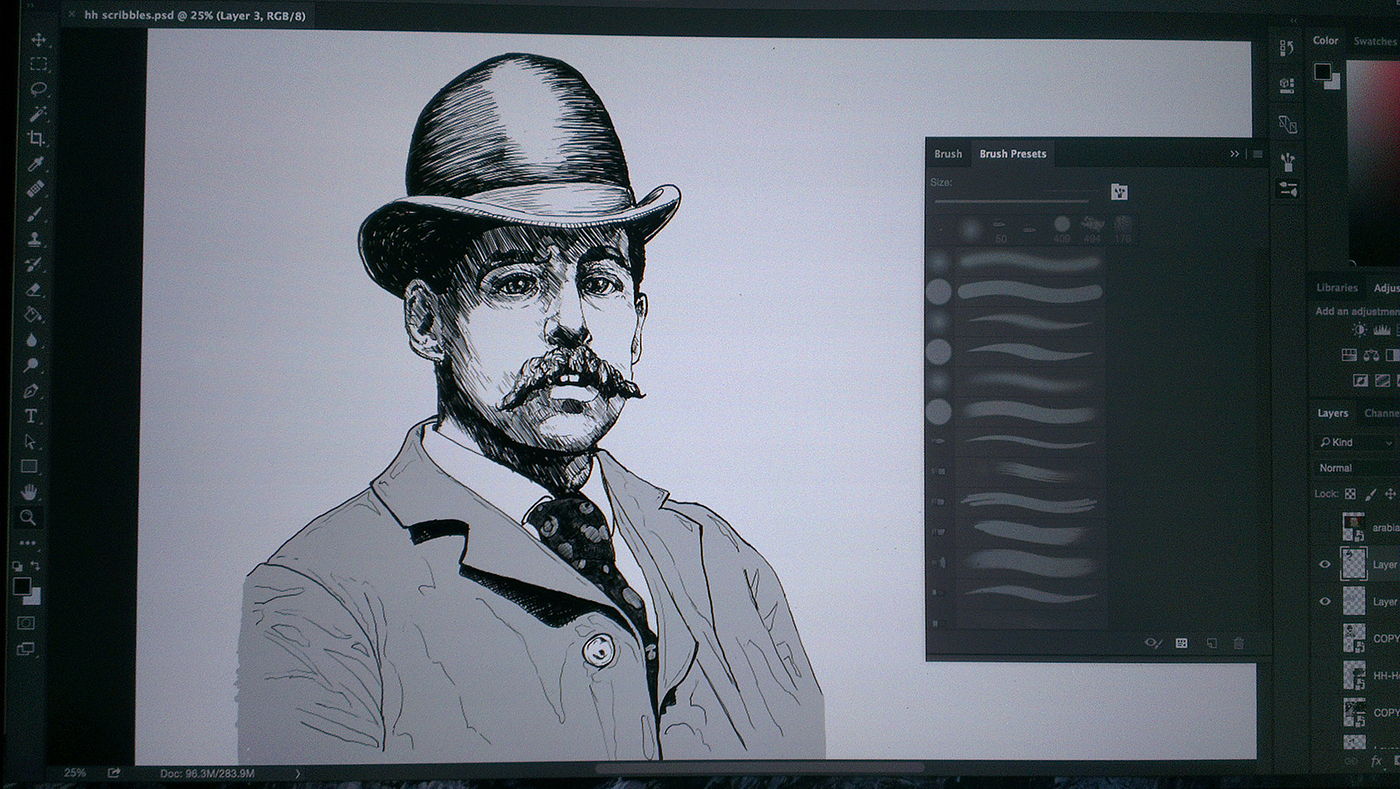Pick the Crop tool
Viewport: 1400px width, 789px height.
click(x=37, y=138)
